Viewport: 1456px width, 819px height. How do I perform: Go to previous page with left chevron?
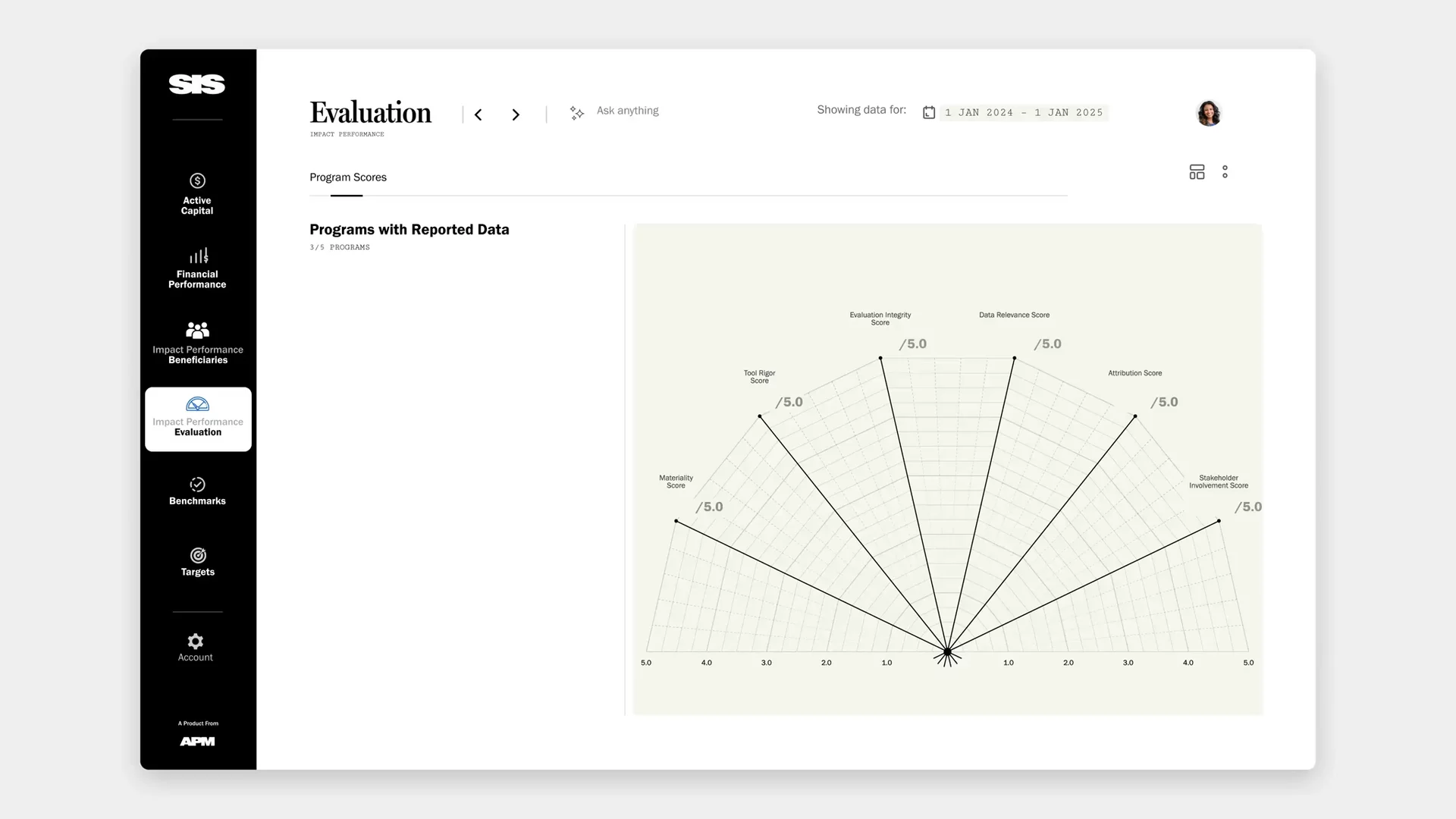[x=479, y=115]
